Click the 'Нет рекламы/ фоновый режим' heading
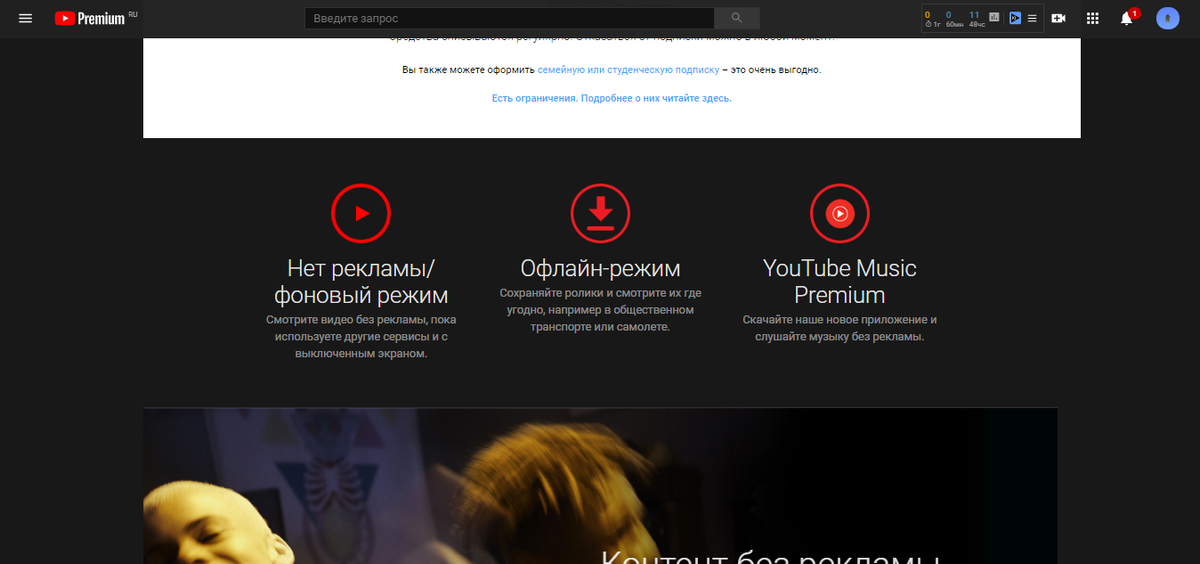 point(361,282)
